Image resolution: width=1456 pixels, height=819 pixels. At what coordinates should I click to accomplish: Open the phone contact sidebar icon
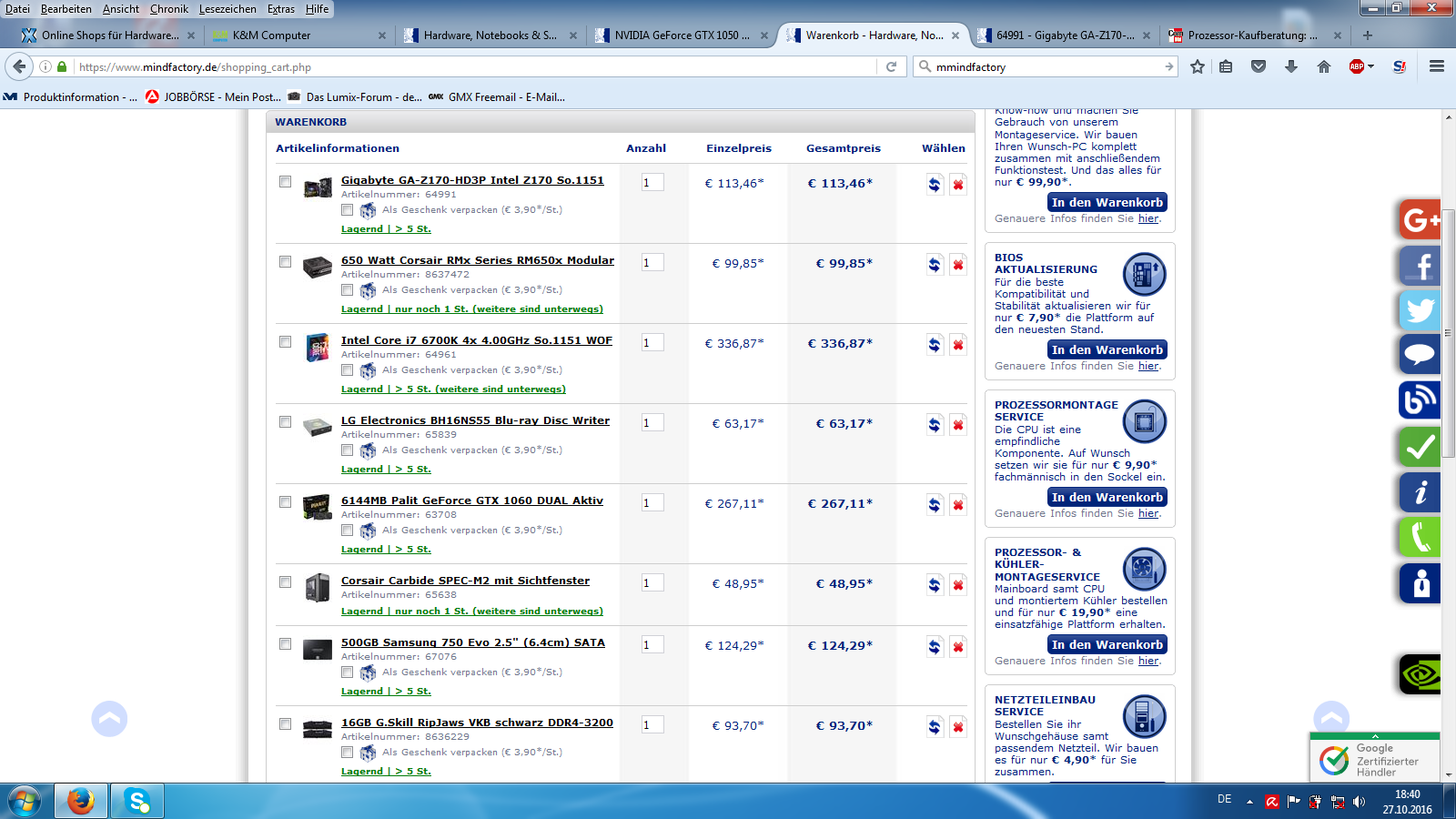pos(1420,537)
